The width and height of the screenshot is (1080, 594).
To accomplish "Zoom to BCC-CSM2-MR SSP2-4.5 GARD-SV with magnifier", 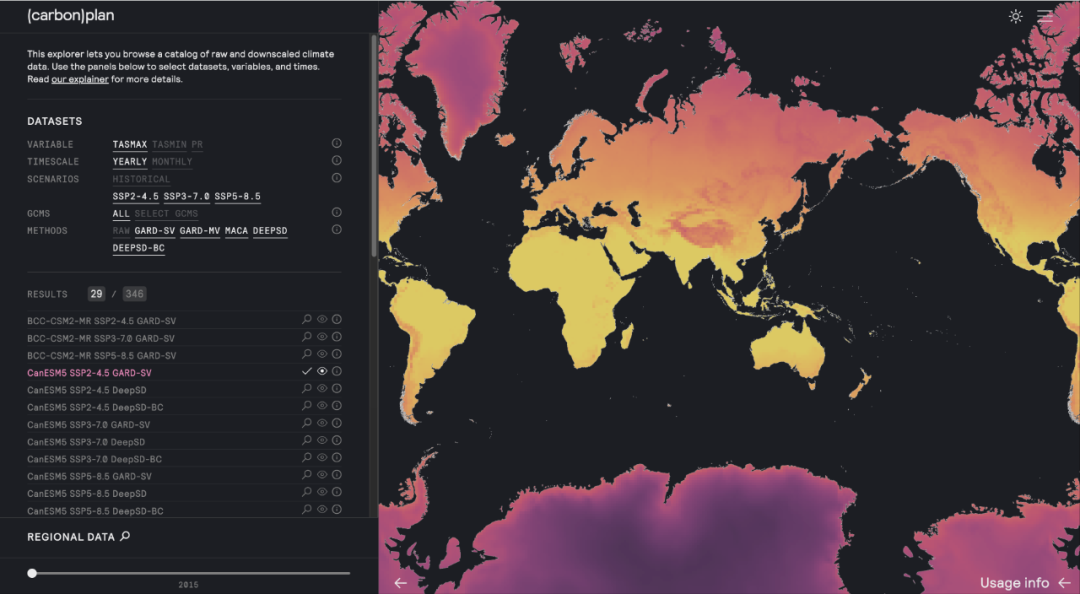I will tap(307, 320).
